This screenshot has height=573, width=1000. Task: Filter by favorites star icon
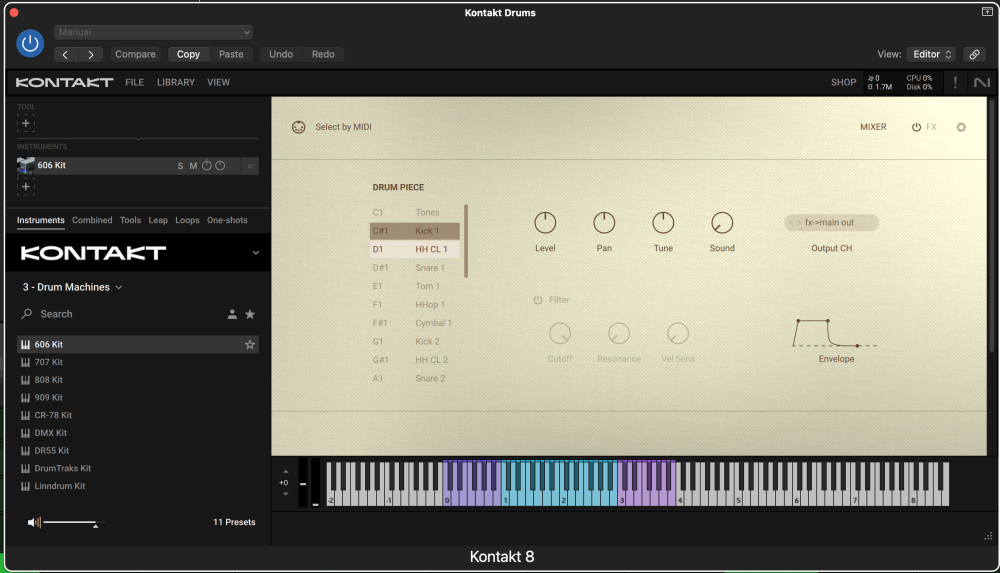pos(250,314)
